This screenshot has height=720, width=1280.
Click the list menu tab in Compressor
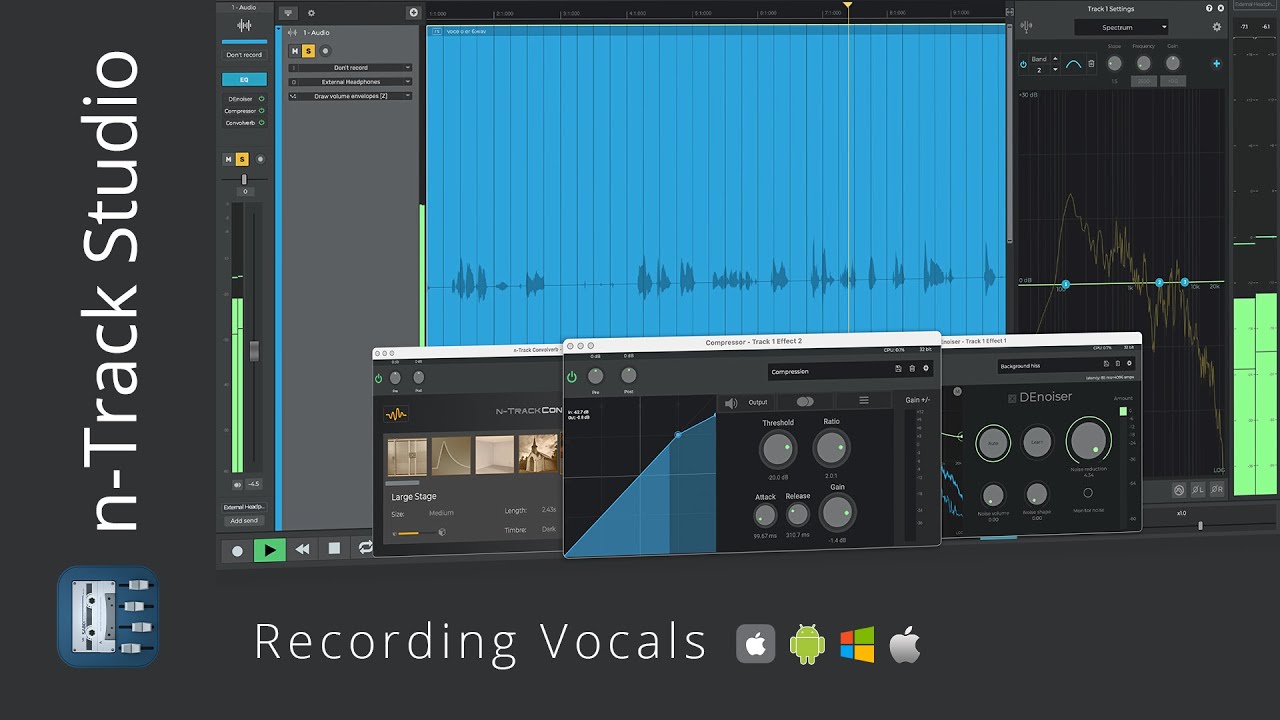tap(864, 400)
